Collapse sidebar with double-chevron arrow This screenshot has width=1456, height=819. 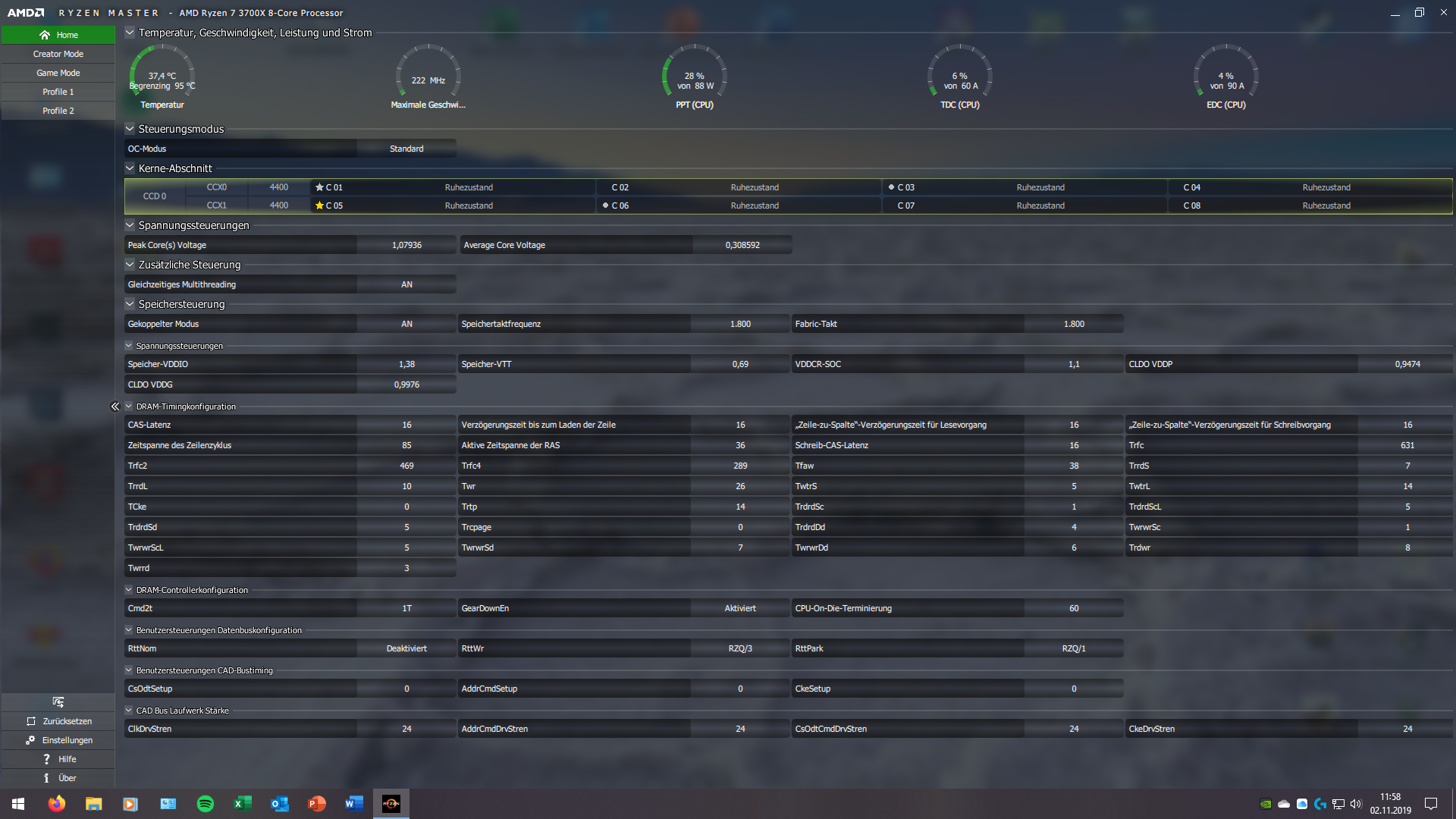(115, 406)
